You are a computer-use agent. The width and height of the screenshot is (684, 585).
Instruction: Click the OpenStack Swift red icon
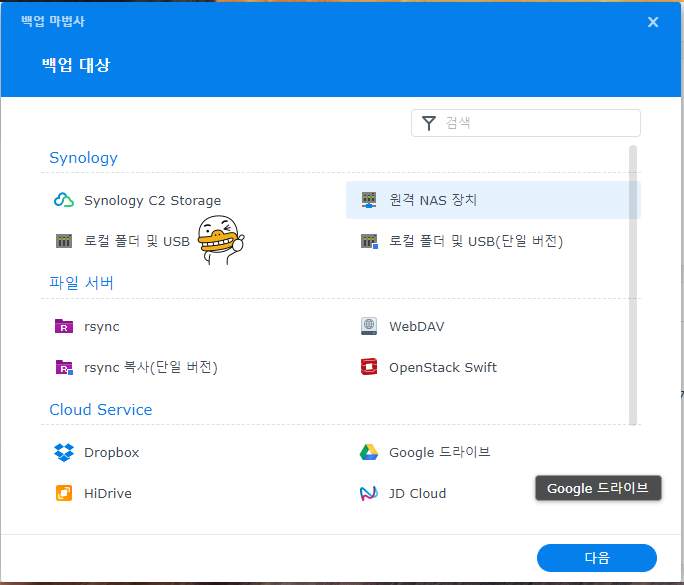369,367
